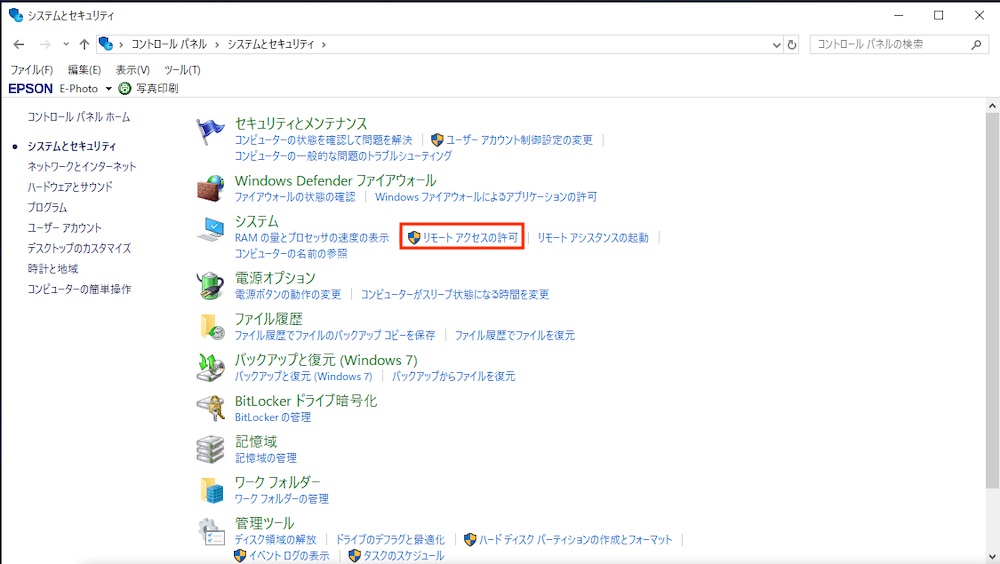The height and width of the screenshot is (564, 1000).
Task: Open the ツール(T) menu
Action: pyautogui.click(x=182, y=70)
